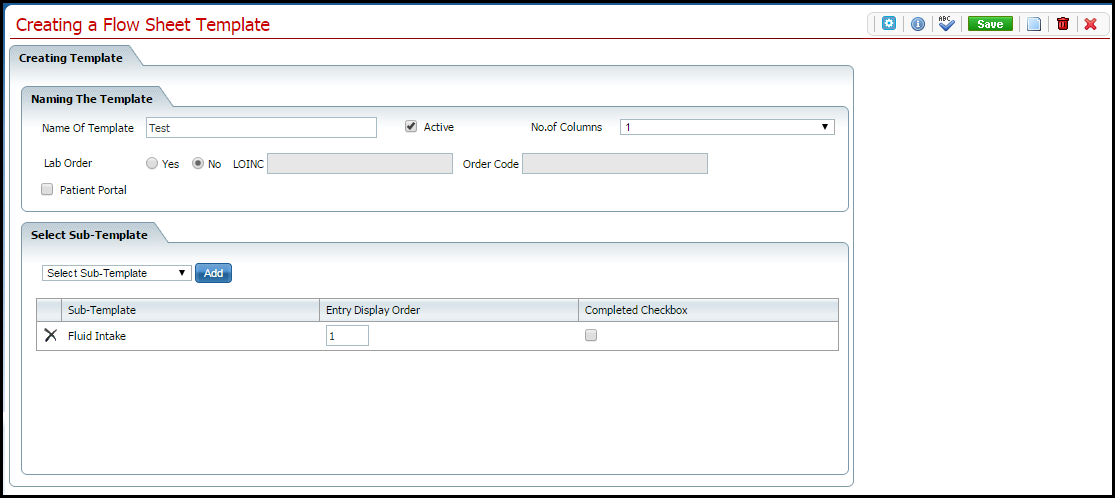Expand the Select Sub-Template dropdown

[117, 273]
